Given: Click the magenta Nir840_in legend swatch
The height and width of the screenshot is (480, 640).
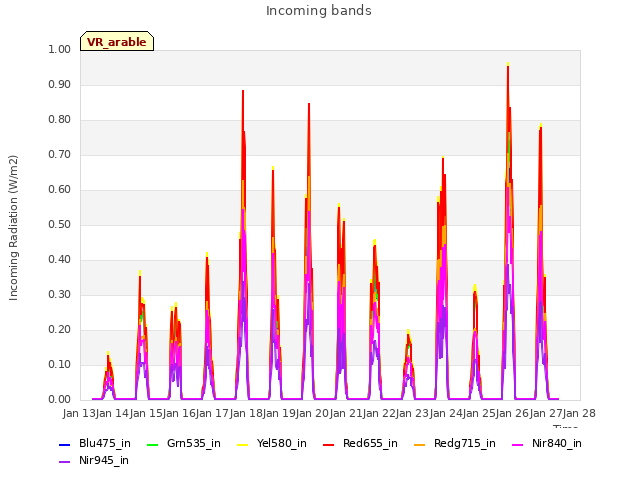Looking at the screenshot, I should click(x=517, y=444).
